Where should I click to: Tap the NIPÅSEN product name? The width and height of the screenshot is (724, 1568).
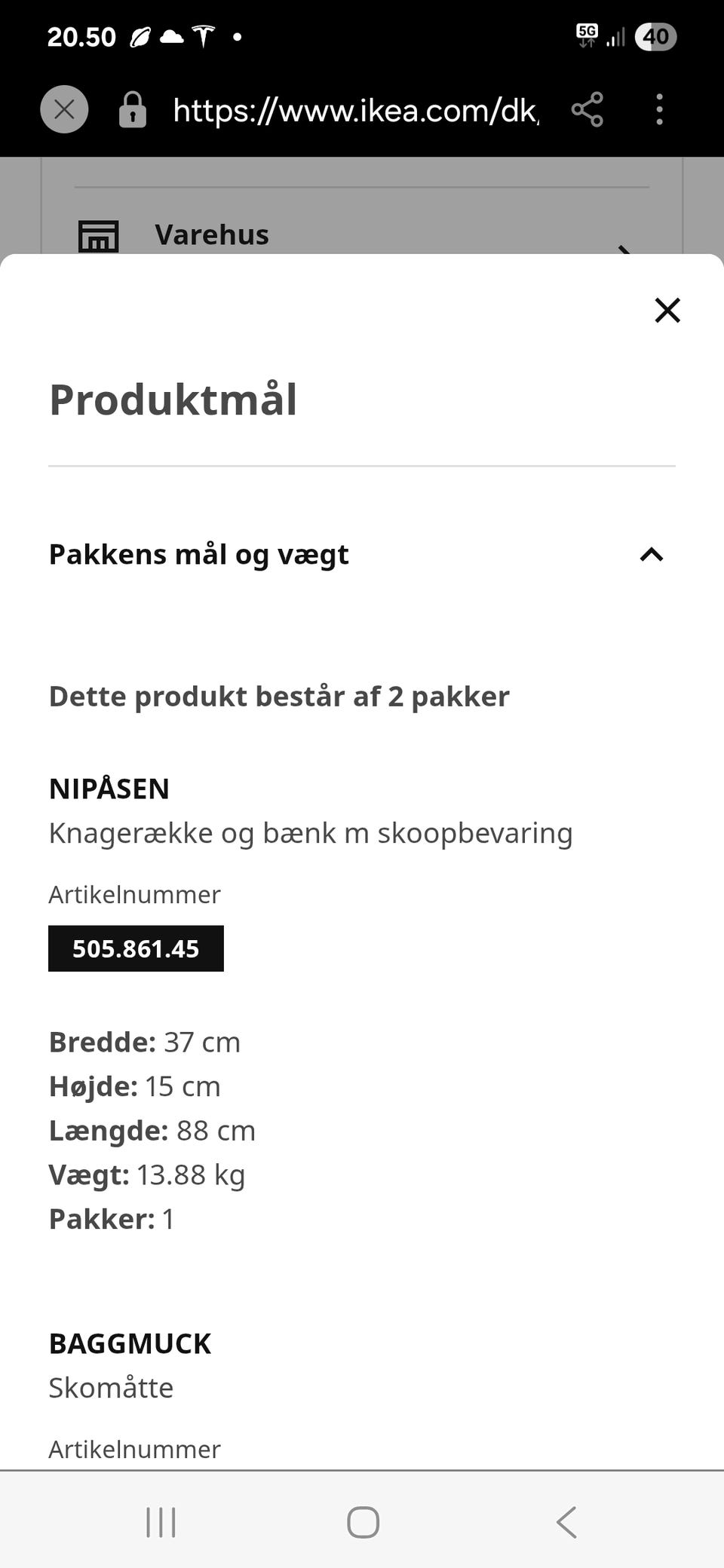click(x=109, y=789)
